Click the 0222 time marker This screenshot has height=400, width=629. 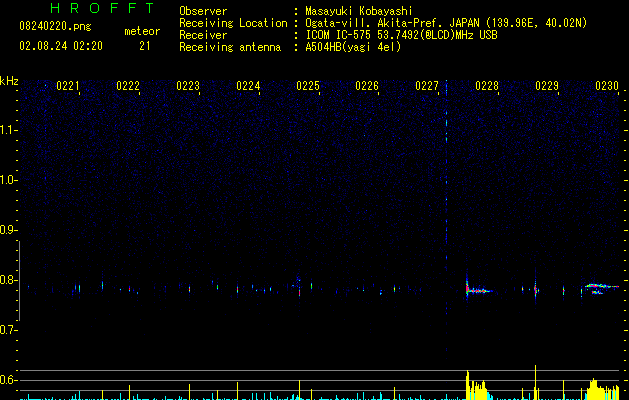[128, 86]
